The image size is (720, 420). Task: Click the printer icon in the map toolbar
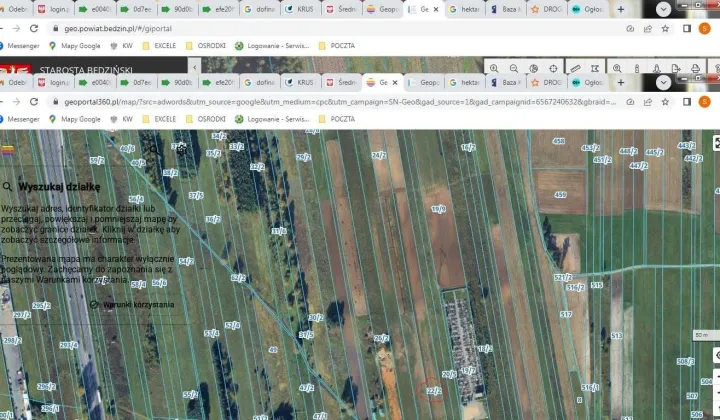(695, 68)
